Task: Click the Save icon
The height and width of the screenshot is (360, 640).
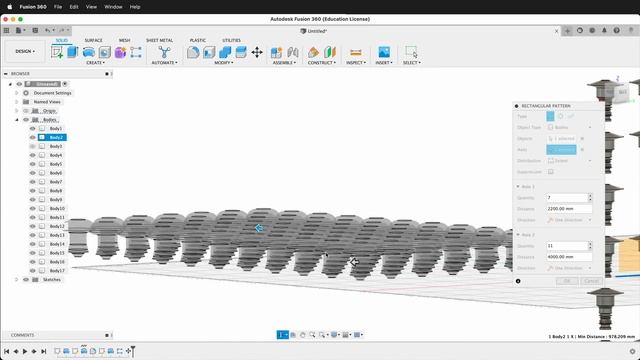Action: coord(36,31)
